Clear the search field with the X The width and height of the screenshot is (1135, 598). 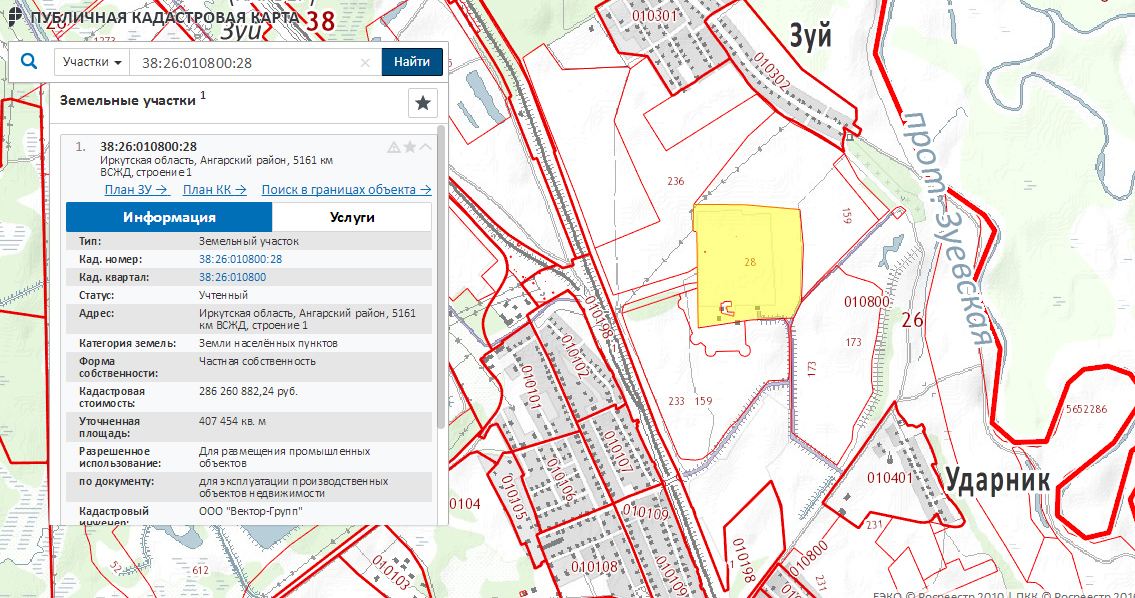365,62
